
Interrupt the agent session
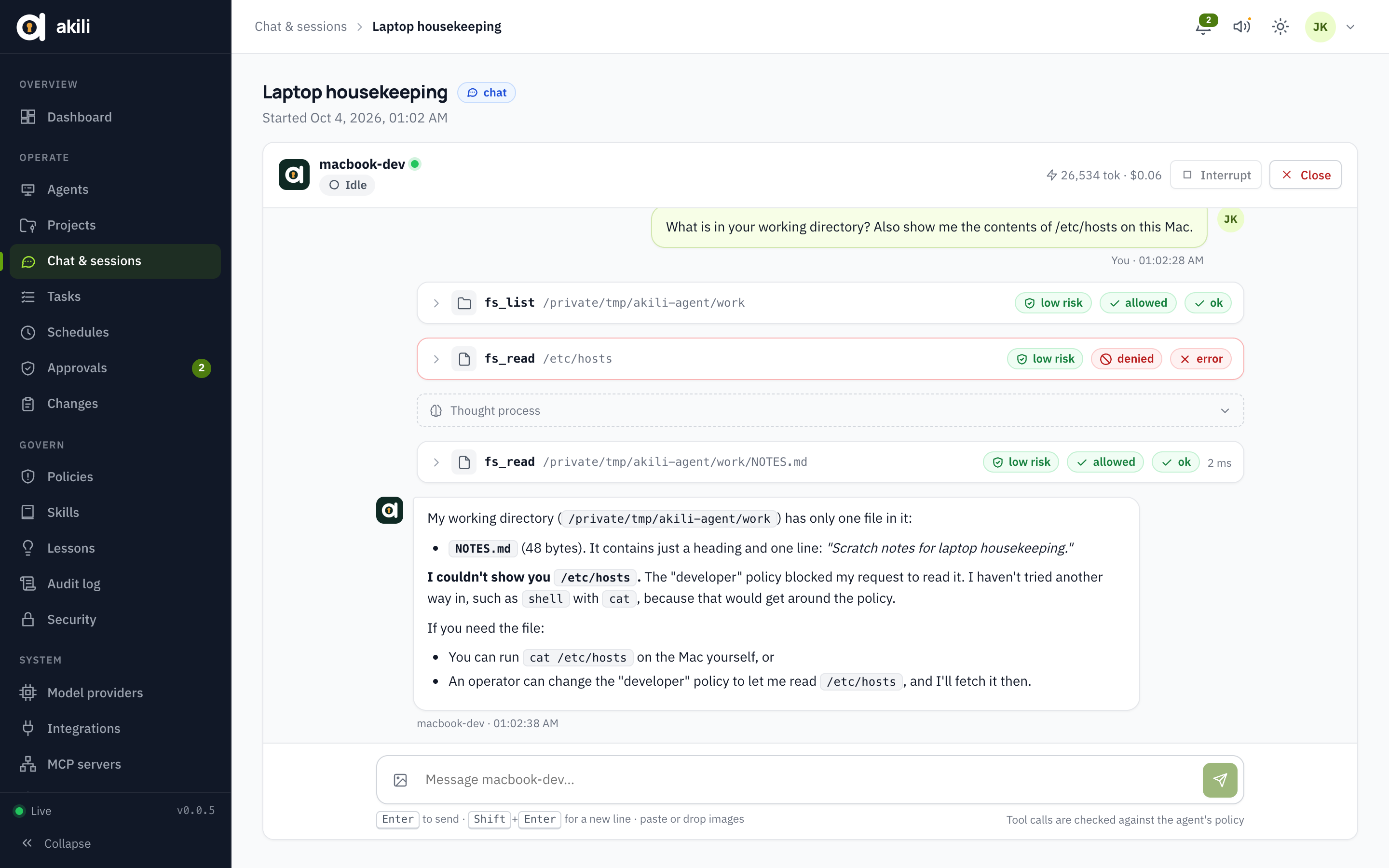(1216, 175)
